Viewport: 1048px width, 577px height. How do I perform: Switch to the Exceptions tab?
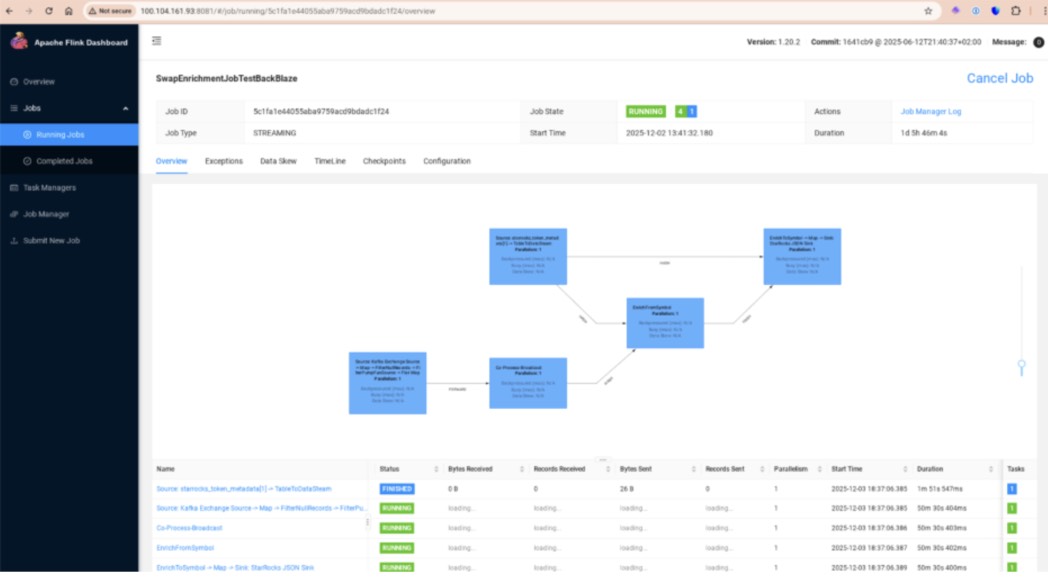click(x=223, y=161)
